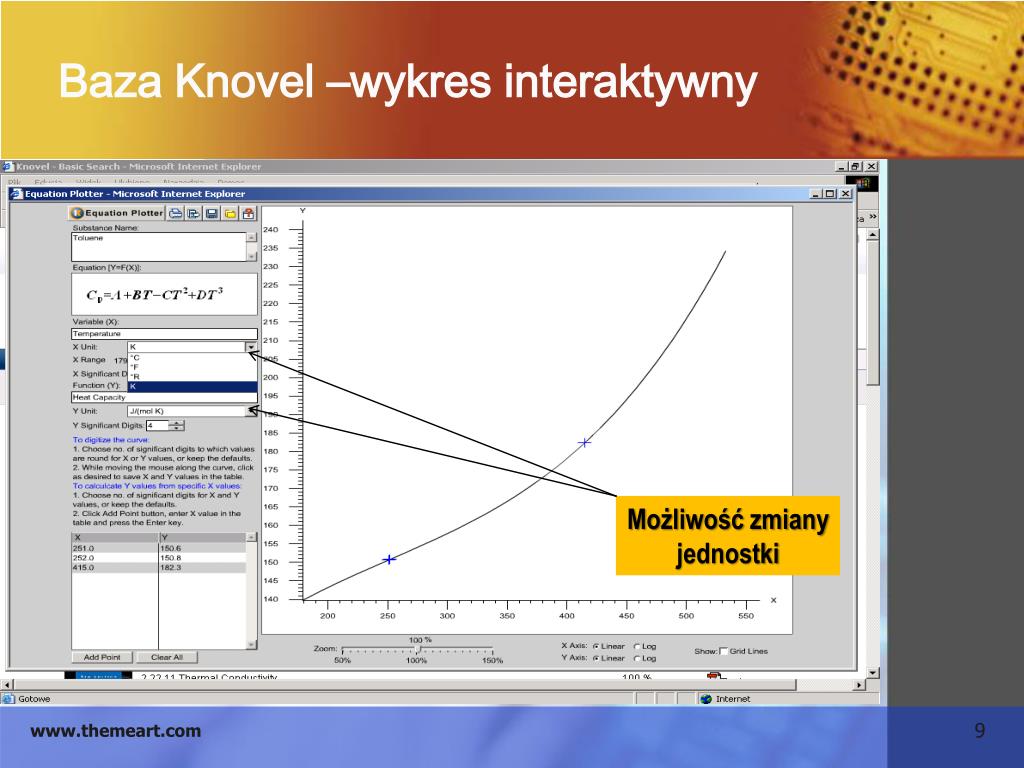Click substance name box scroll down arrow
Image resolution: width=1024 pixels, height=768 pixels.
pyautogui.click(x=251, y=257)
